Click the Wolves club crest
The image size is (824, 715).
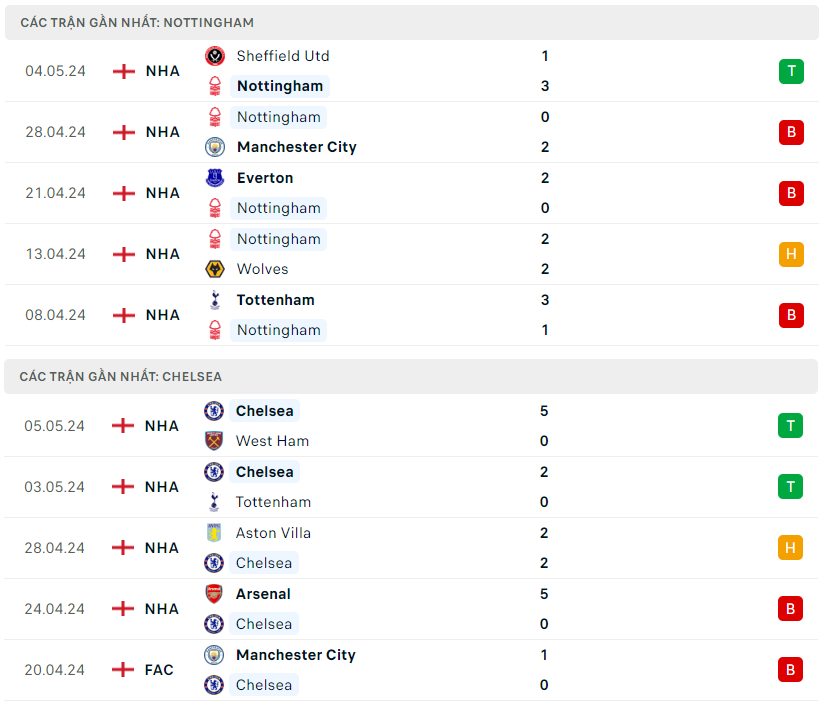click(215, 269)
